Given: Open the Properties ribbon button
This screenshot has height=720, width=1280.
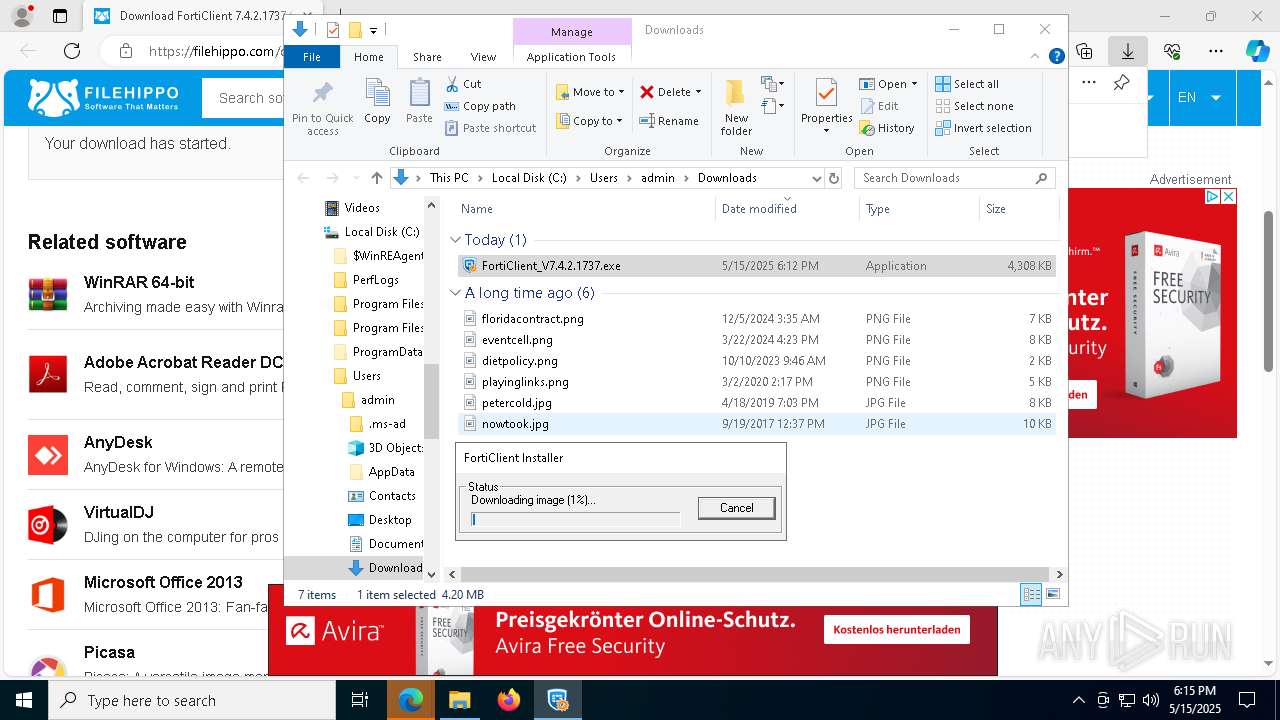Looking at the screenshot, I should [826, 107].
